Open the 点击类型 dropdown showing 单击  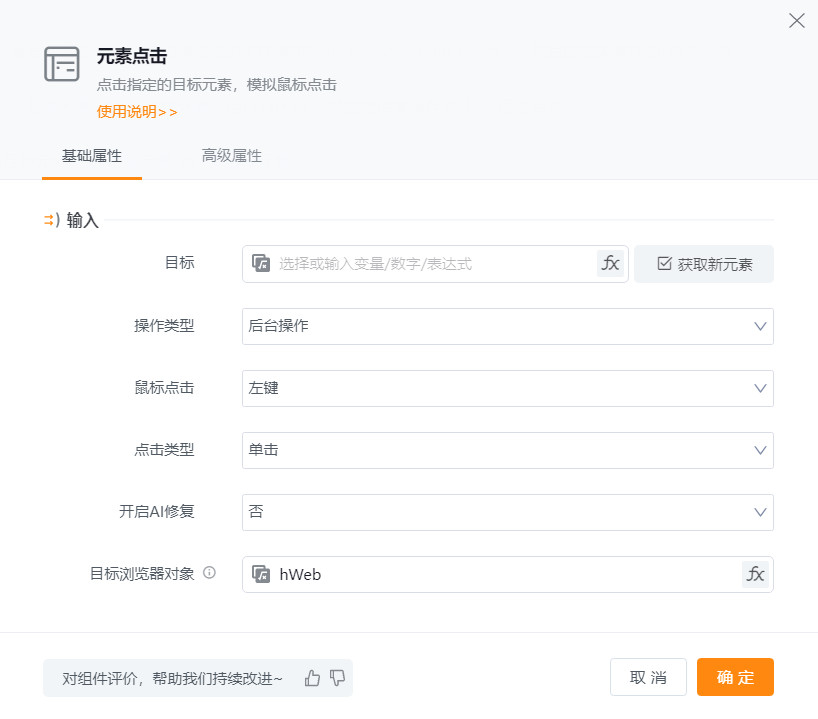pos(507,450)
